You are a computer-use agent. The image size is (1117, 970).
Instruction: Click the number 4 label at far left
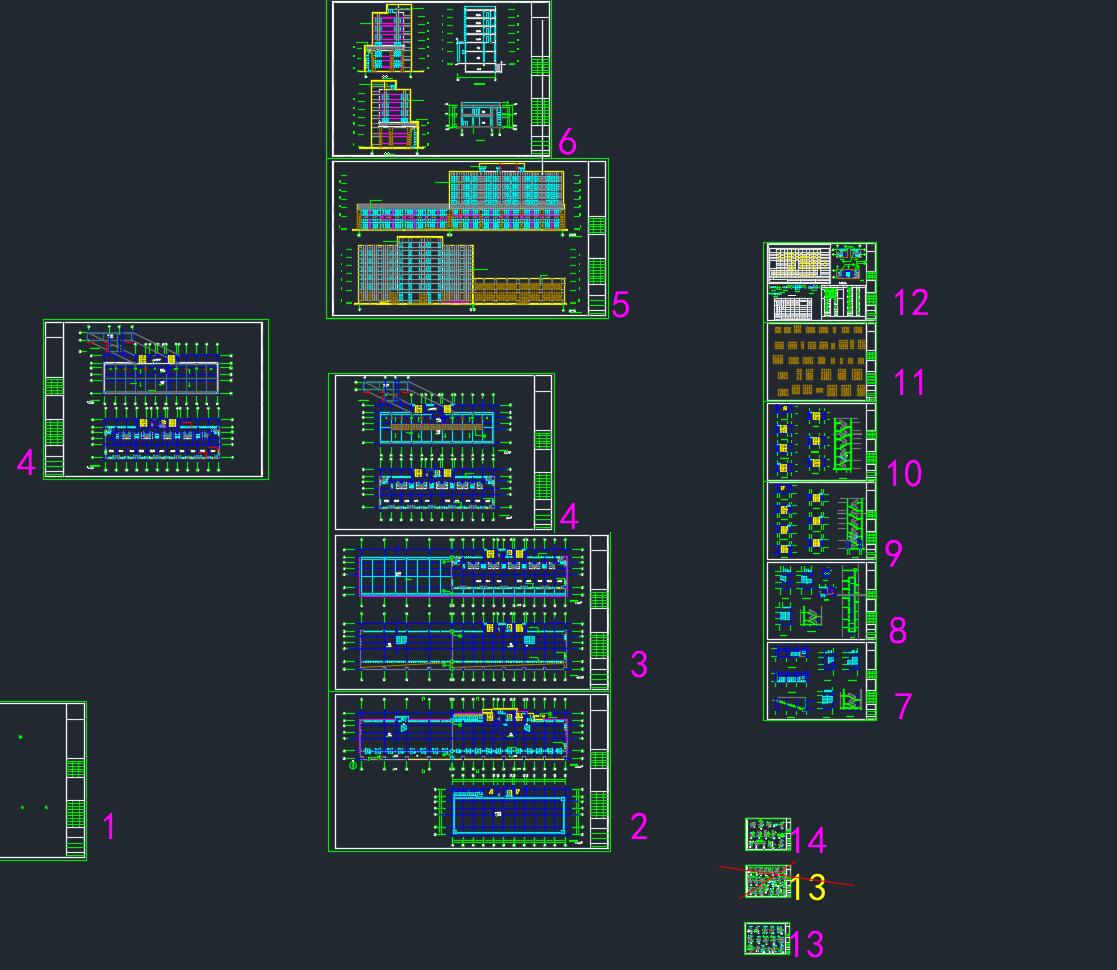pyautogui.click(x=26, y=463)
